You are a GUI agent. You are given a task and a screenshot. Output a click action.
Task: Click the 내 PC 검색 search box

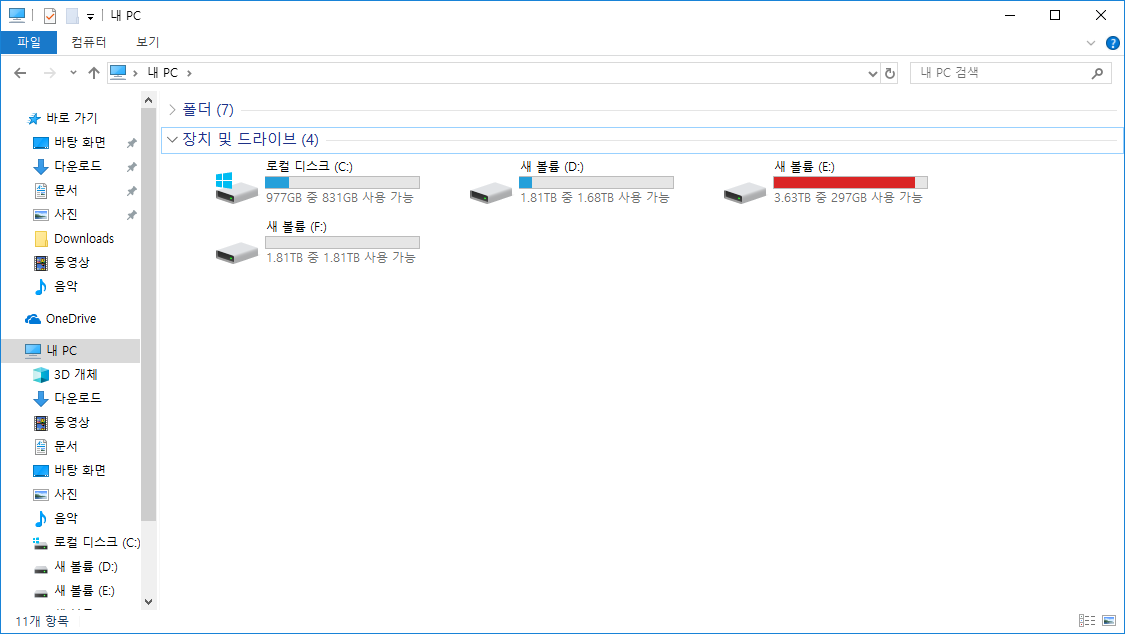click(x=1000, y=73)
